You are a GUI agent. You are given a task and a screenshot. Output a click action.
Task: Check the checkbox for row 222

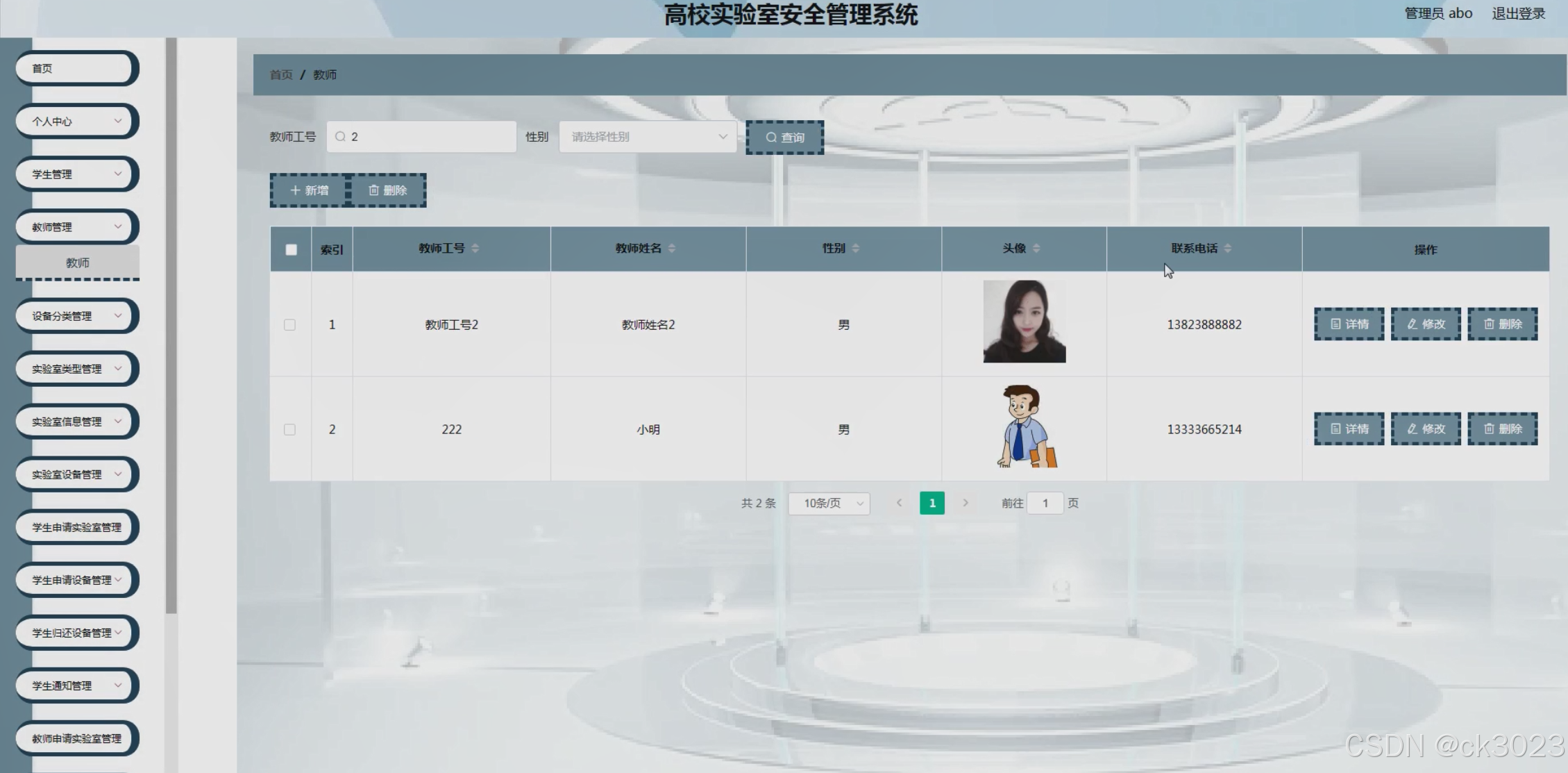(x=290, y=429)
